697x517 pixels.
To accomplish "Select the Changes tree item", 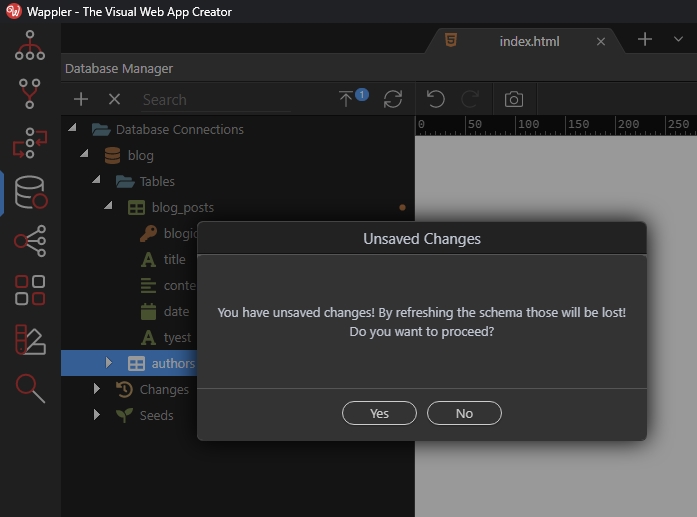I will pos(164,389).
